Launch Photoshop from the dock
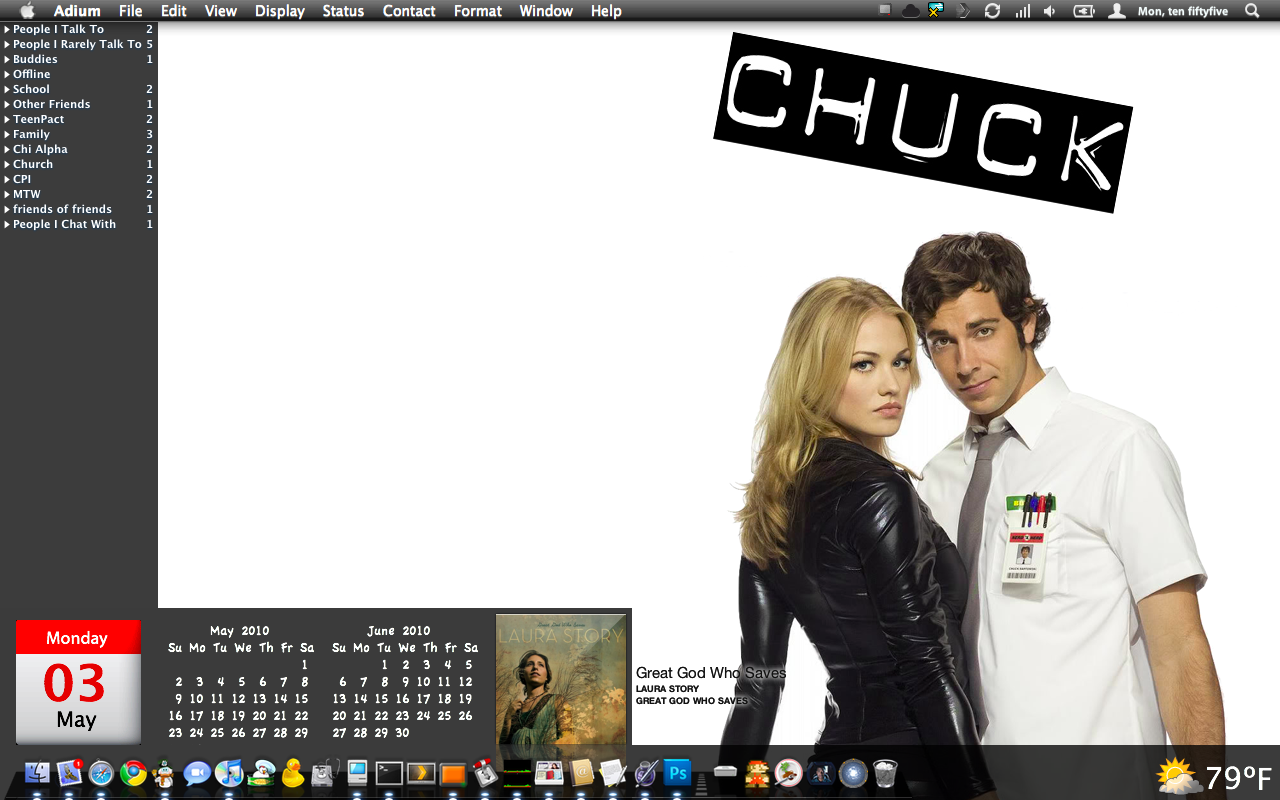Viewport: 1280px width, 800px height. tap(677, 773)
